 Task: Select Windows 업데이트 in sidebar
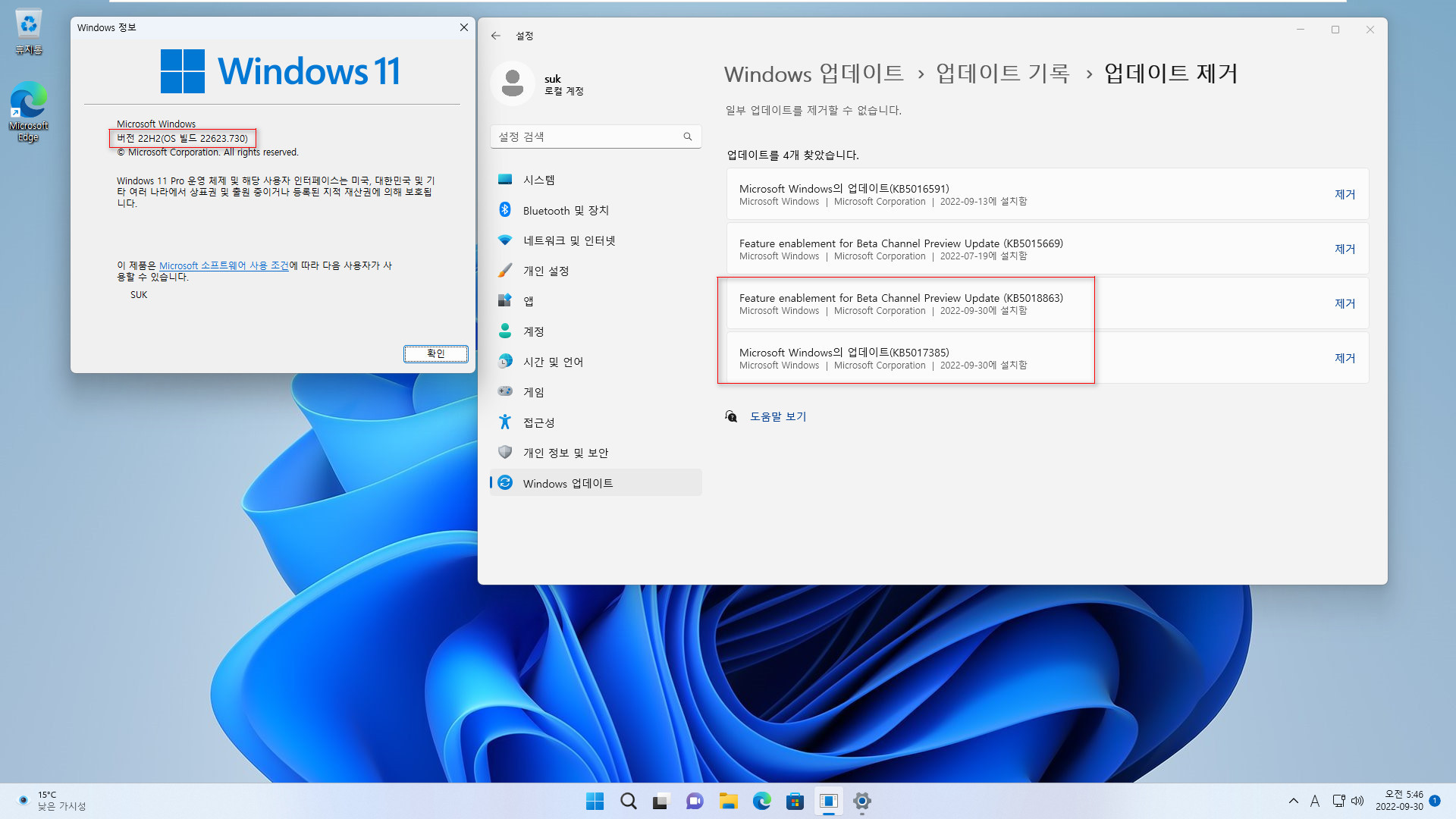pyautogui.click(x=595, y=483)
